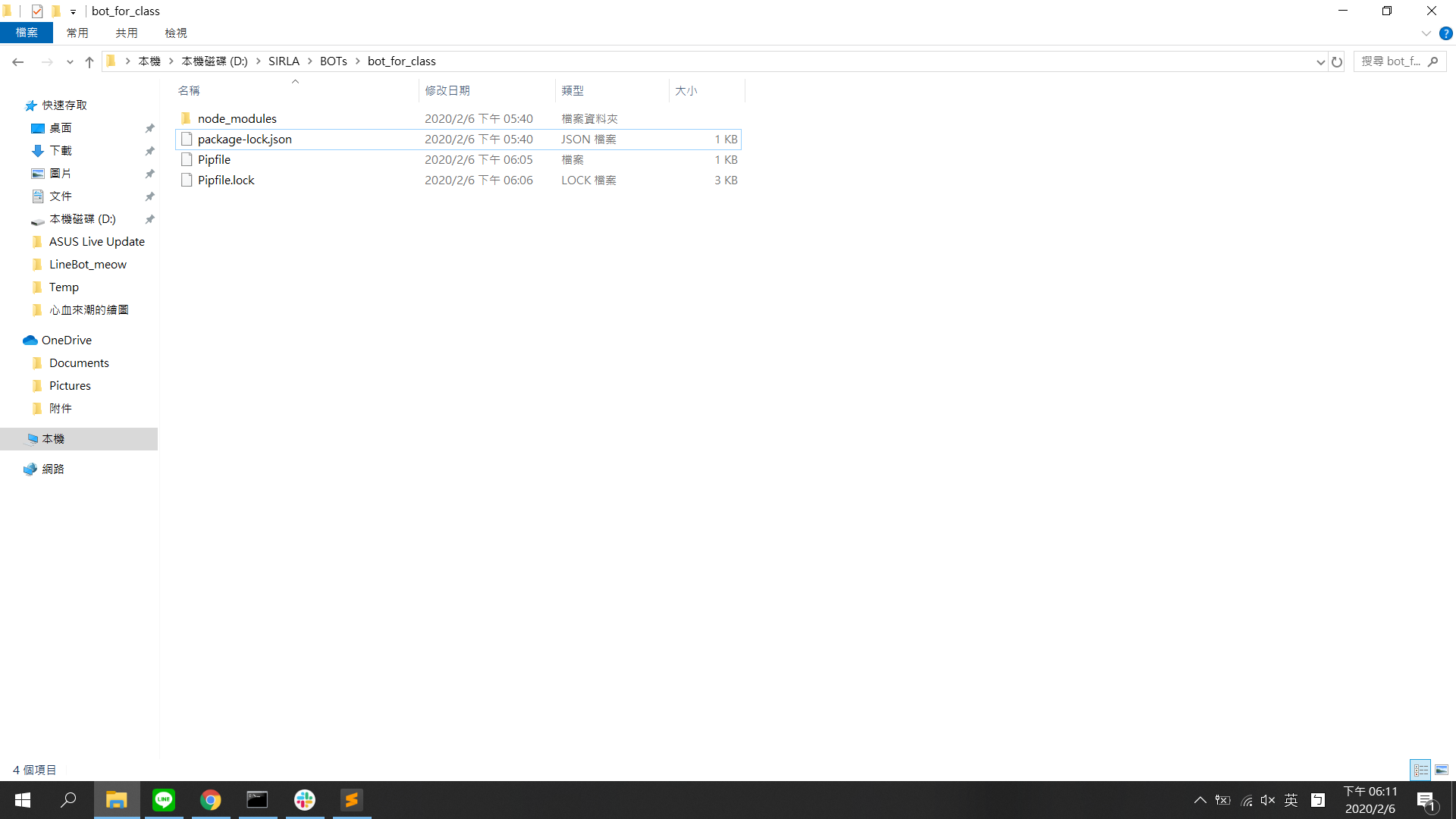Open the recent locations dropdown arrow
This screenshot has height=819, width=1456.
coord(70,61)
